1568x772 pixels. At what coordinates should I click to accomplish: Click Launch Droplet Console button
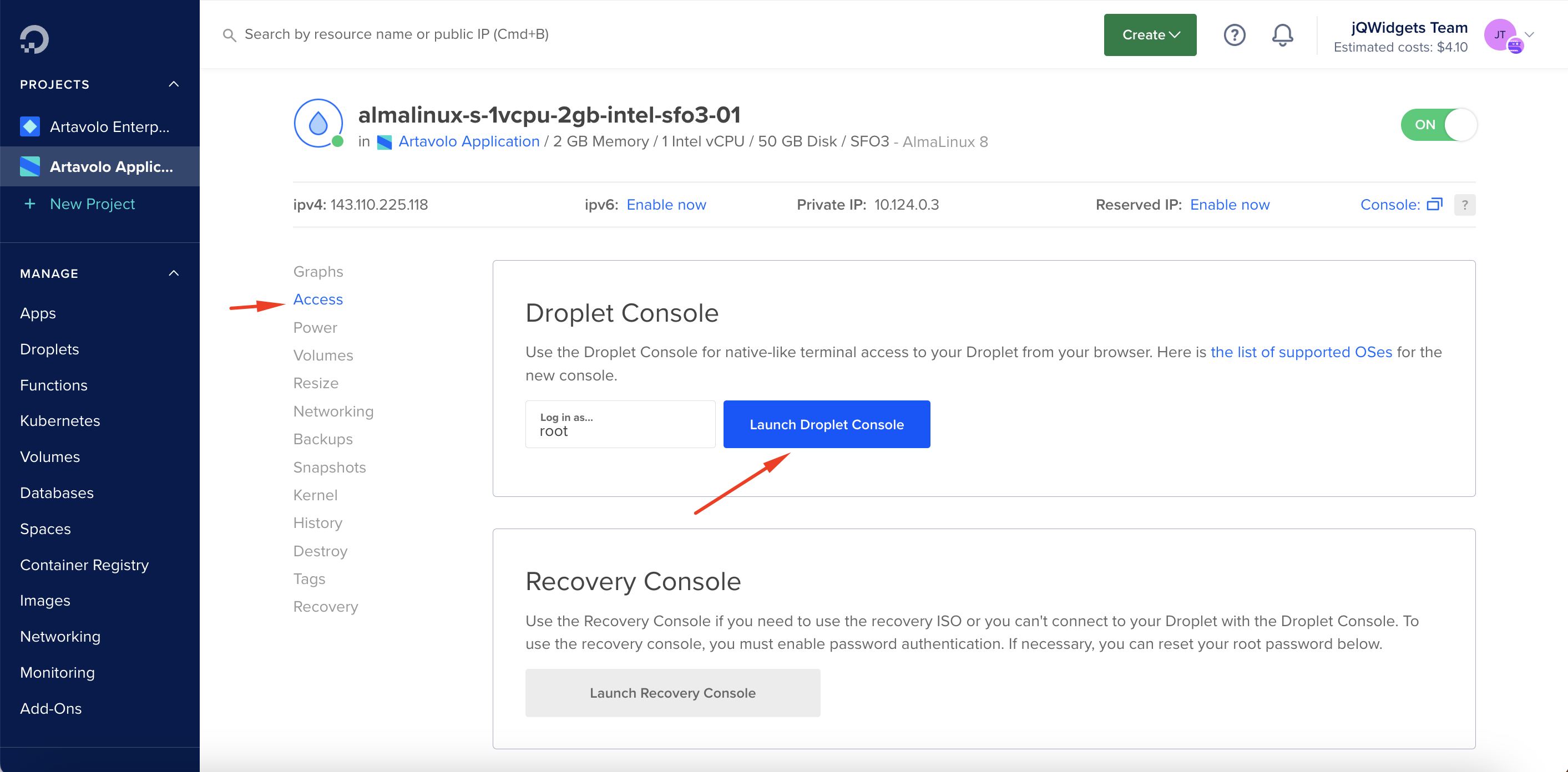[x=826, y=424]
